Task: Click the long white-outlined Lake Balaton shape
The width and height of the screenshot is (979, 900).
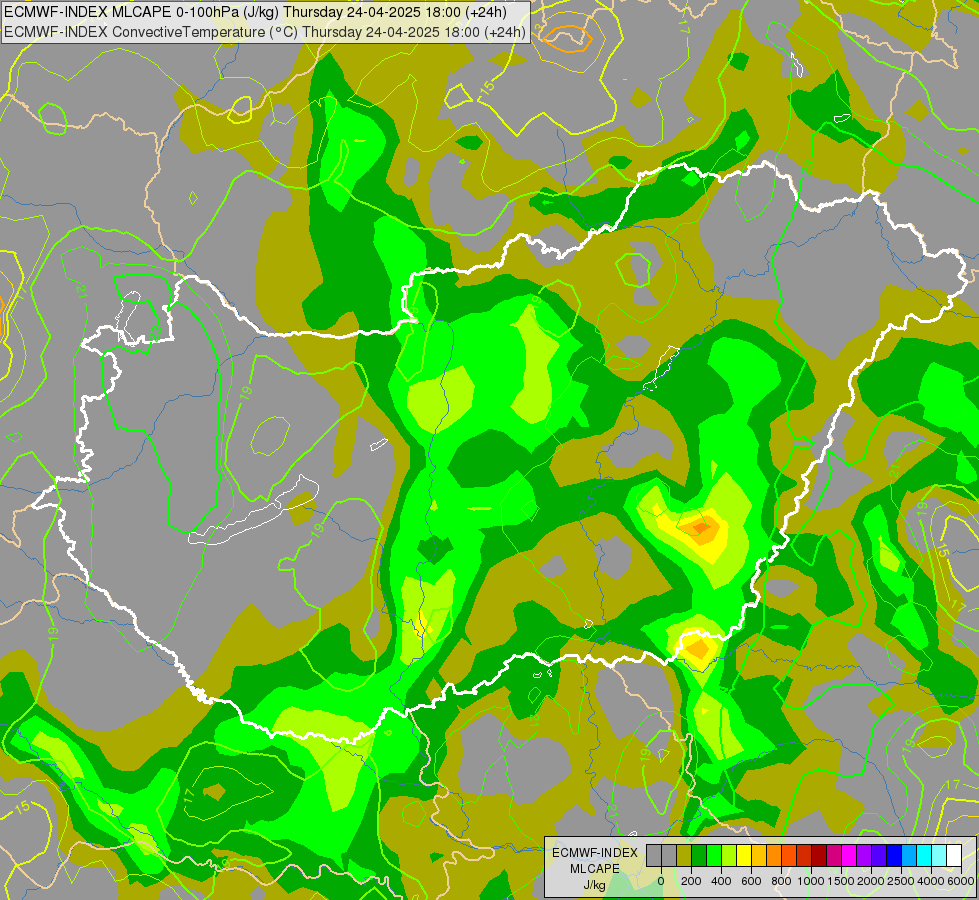Action: 253,516
